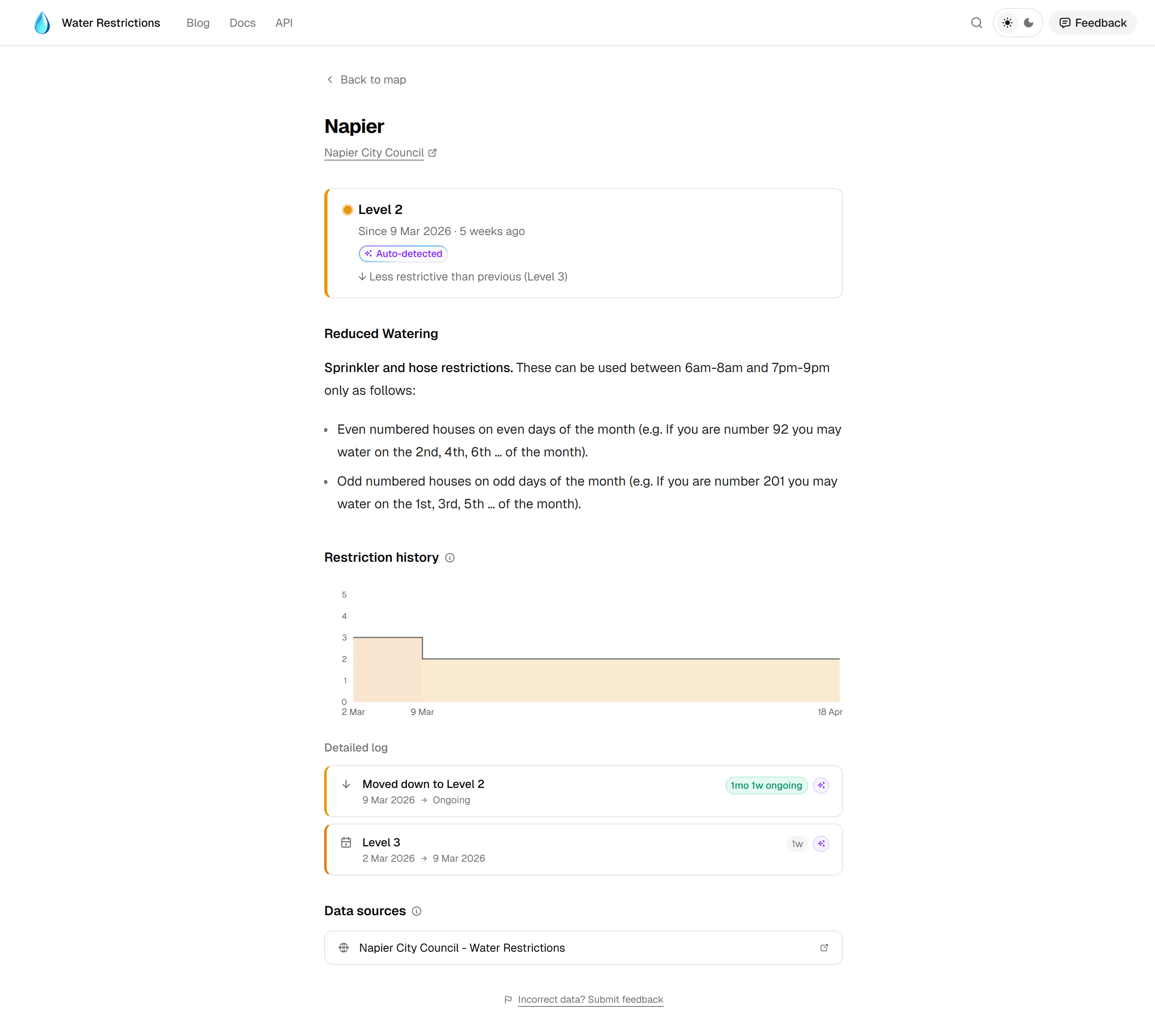Screen dimensions: 1155x1036
Task: Open the search icon in header
Action: [x=976, y=23]
